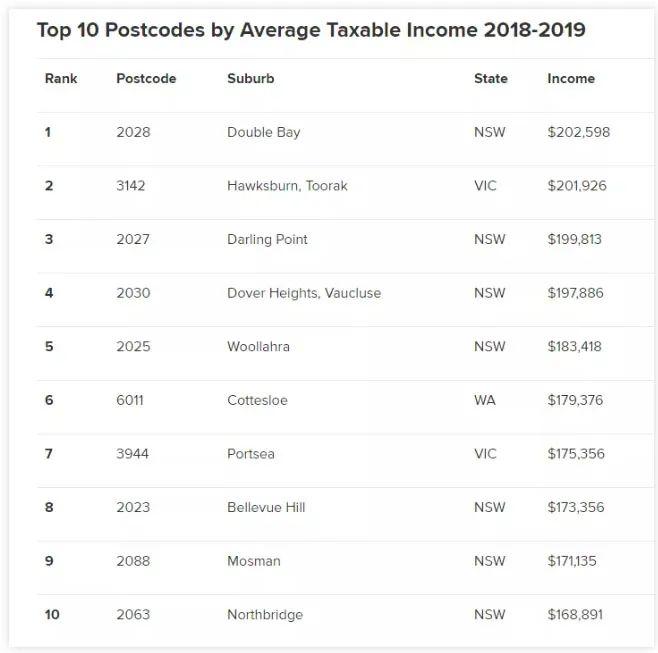The width and height of the screenshot is (658, 653).
Task: Click the Darling Point suburb name
Action: tap(267, 239)
